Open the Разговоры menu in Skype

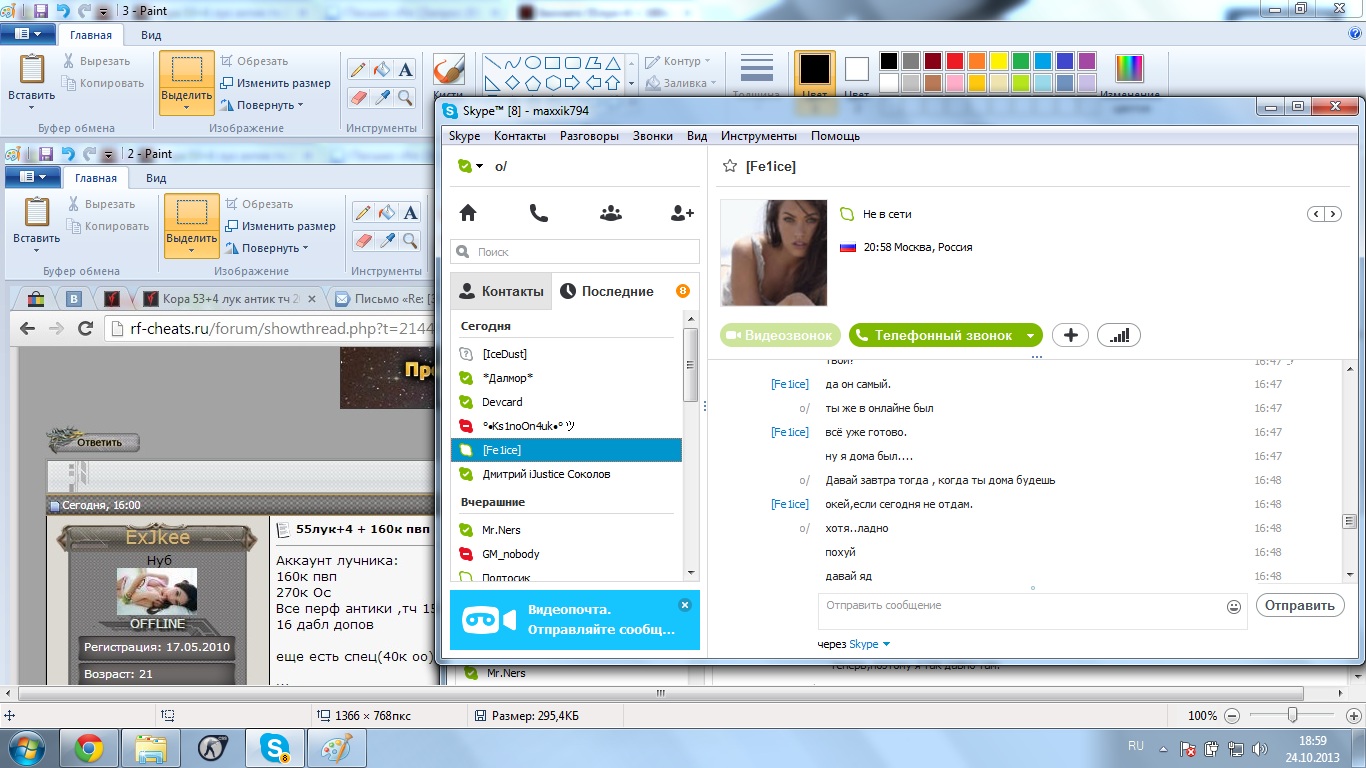(589, 136)
